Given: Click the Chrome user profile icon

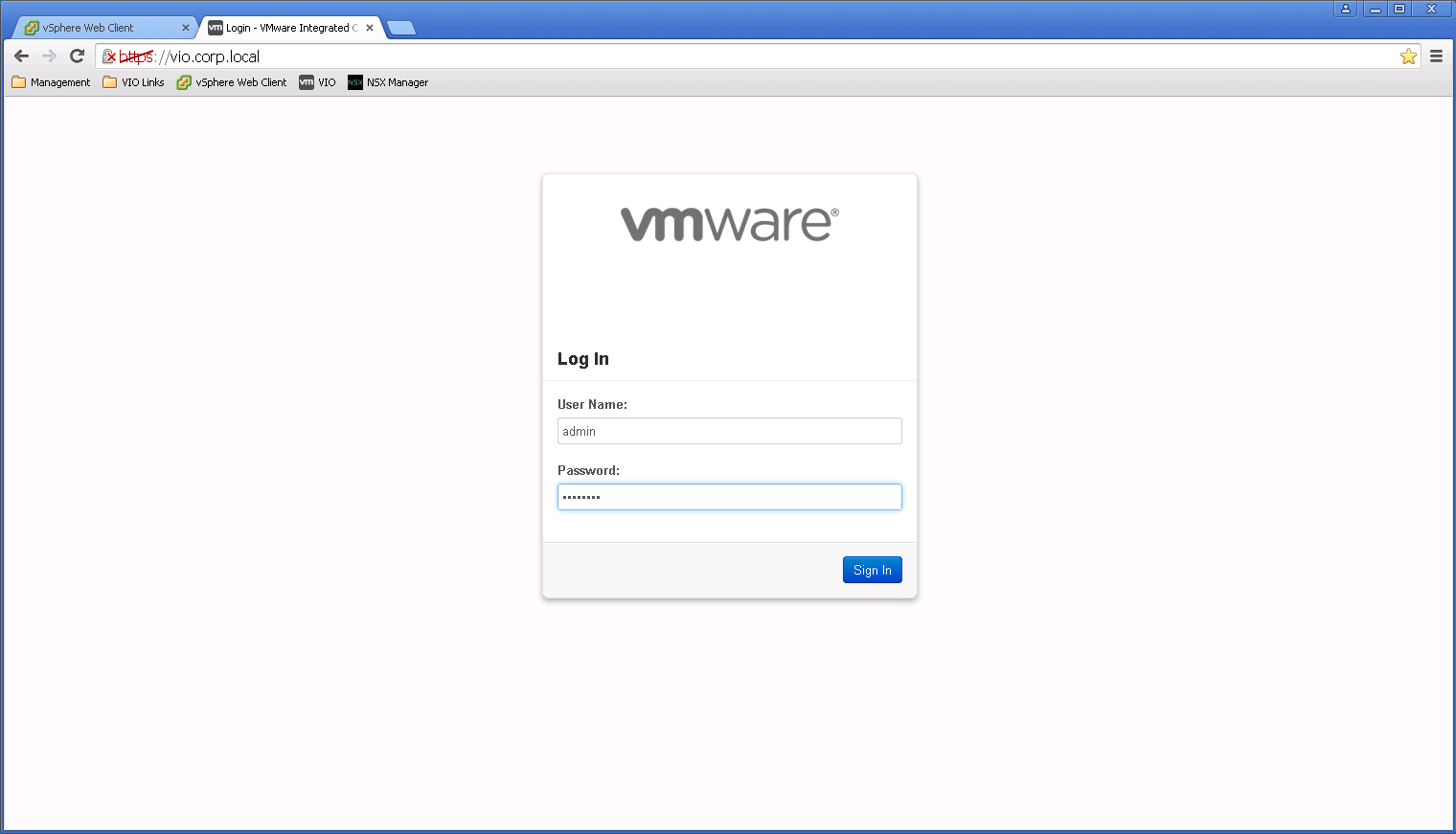Looking at the screenshot, I should coord(1345,9).
